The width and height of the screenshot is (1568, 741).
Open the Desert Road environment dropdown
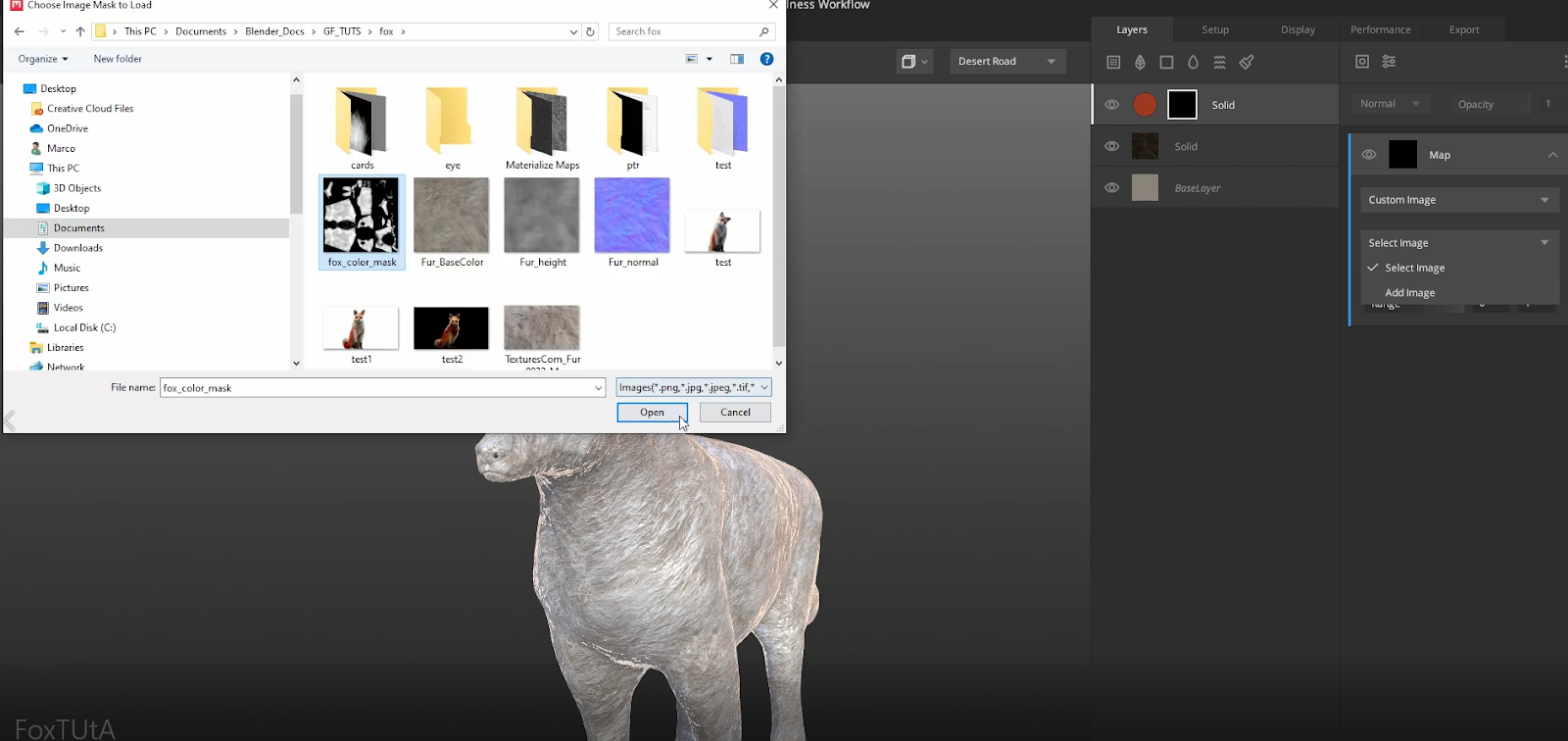(1007, 61)
